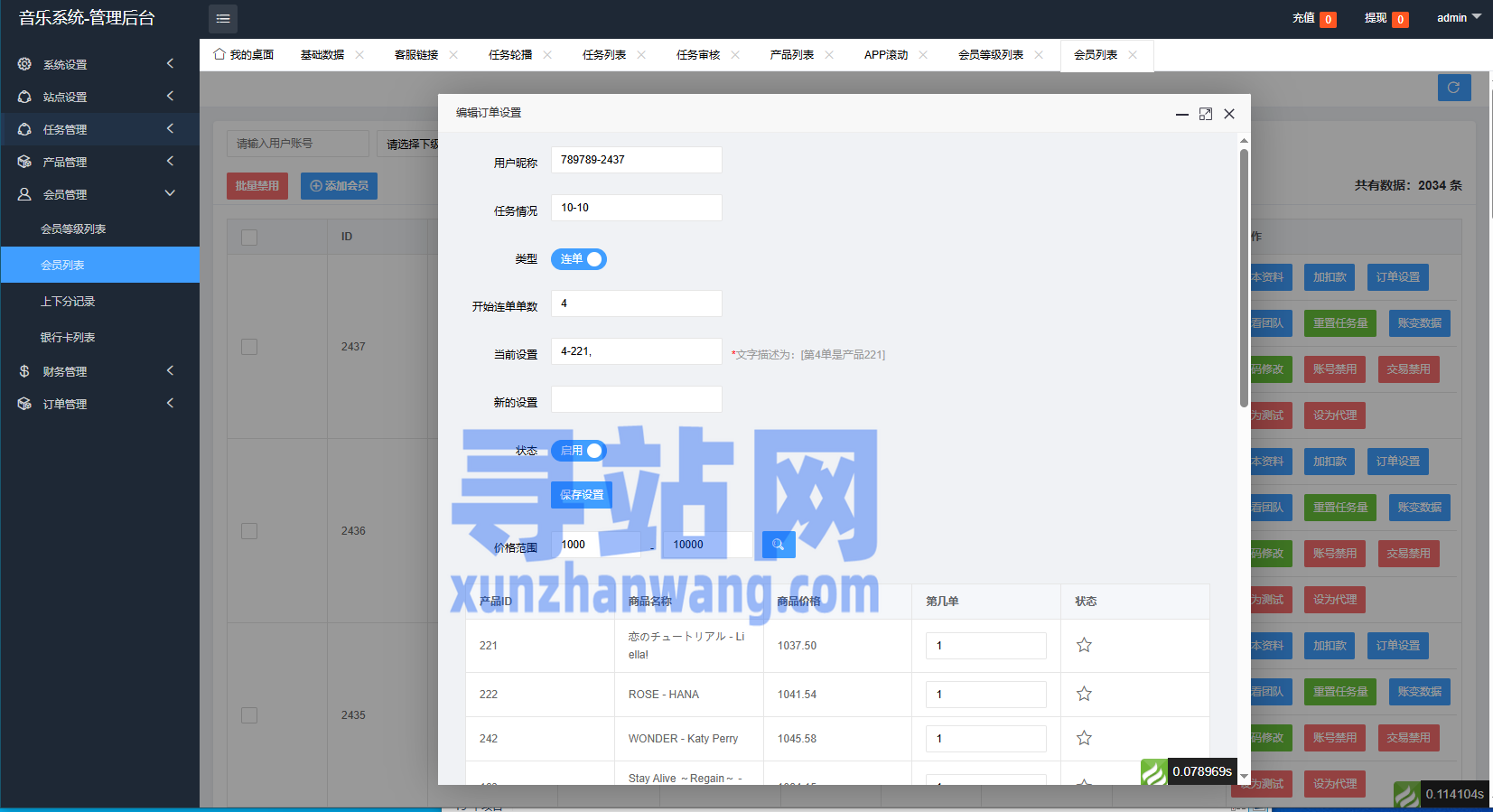Open 银行卡列表 in the sidebar
The image size is (1493, 812).
tap(100, 337)
